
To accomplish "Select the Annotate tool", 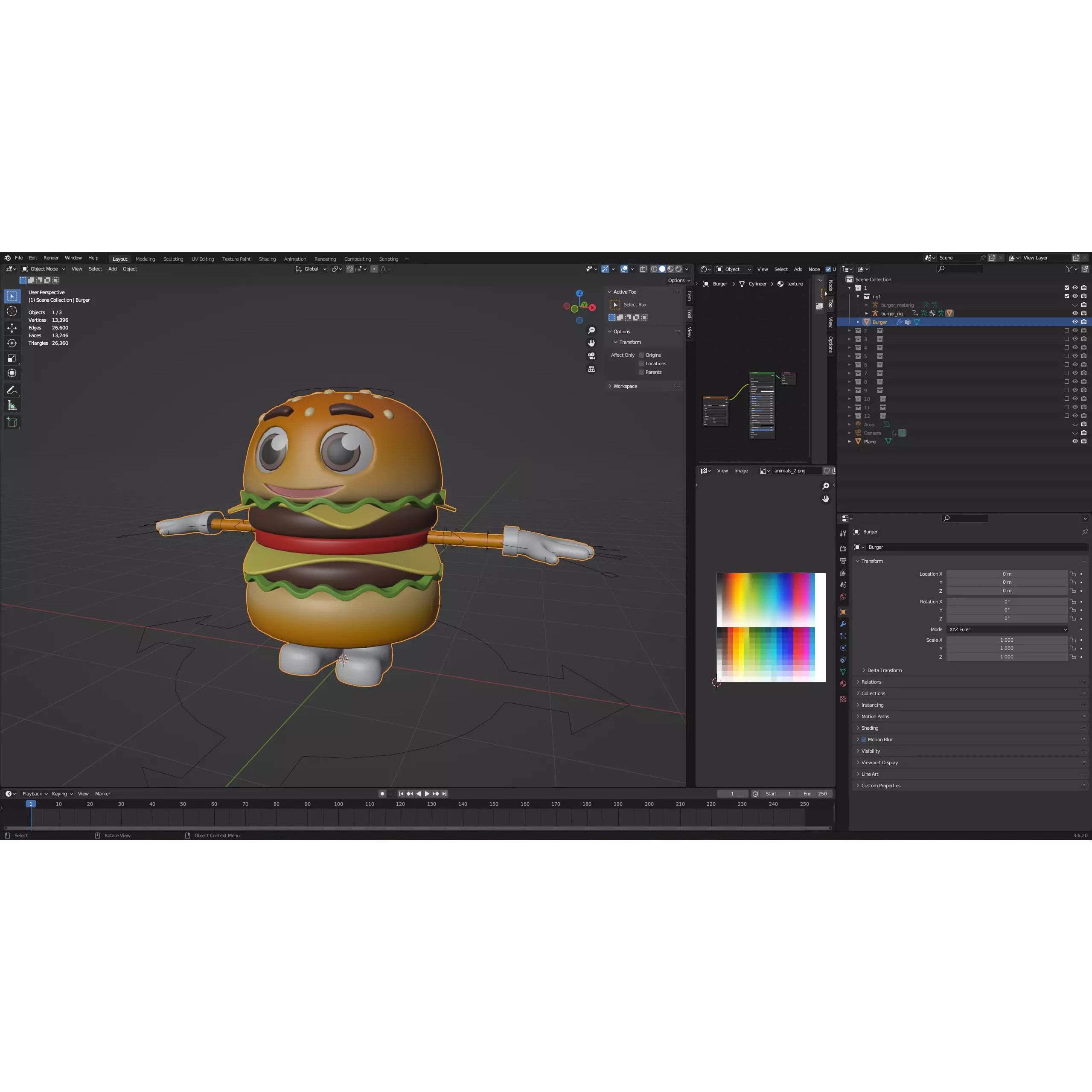I will point(12,390).
